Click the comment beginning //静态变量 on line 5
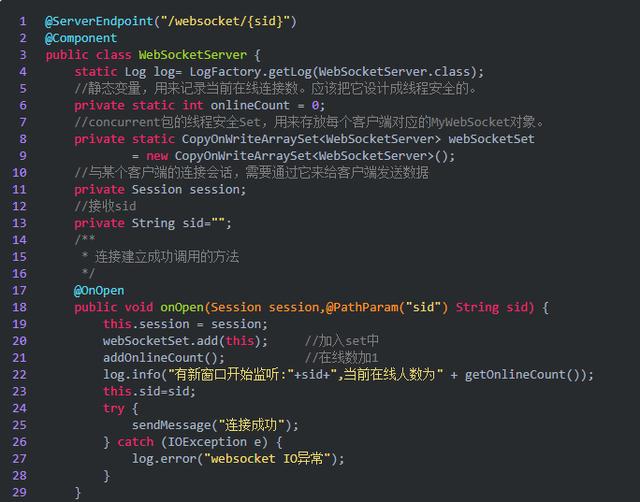 click(x=276, y=89)
